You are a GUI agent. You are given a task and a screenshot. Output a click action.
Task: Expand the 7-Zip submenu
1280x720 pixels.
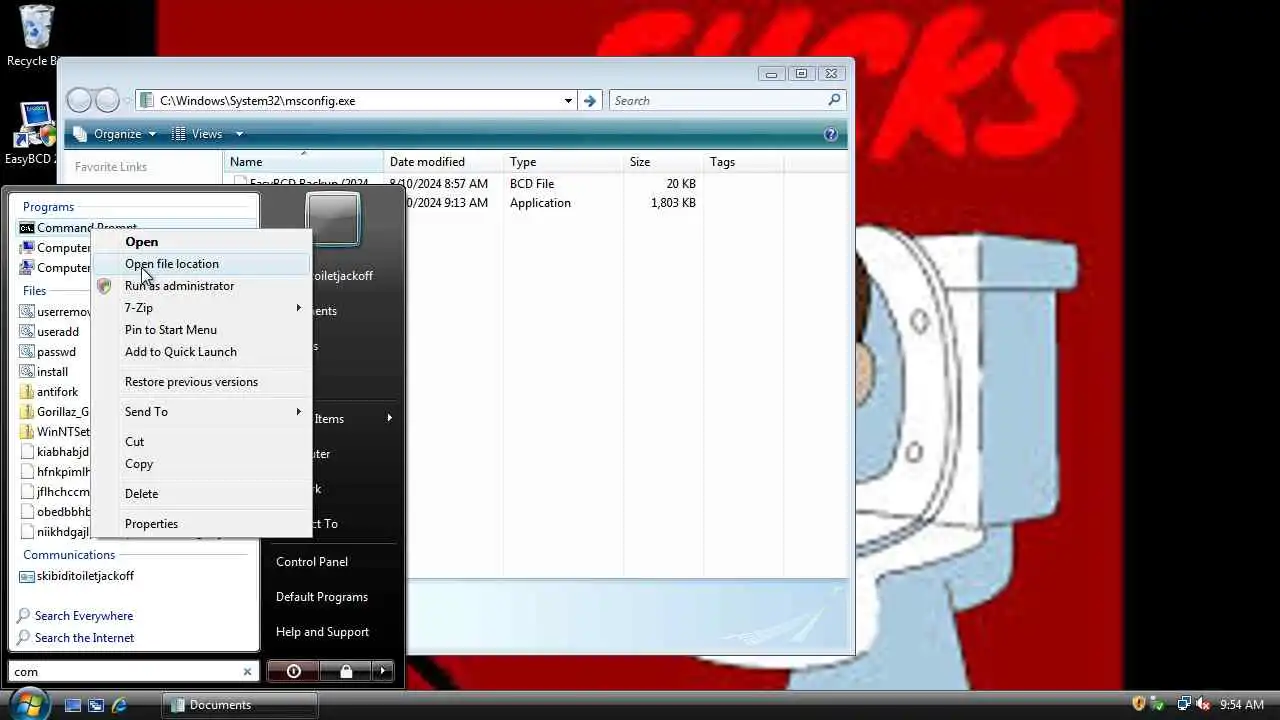click(201, 308)
